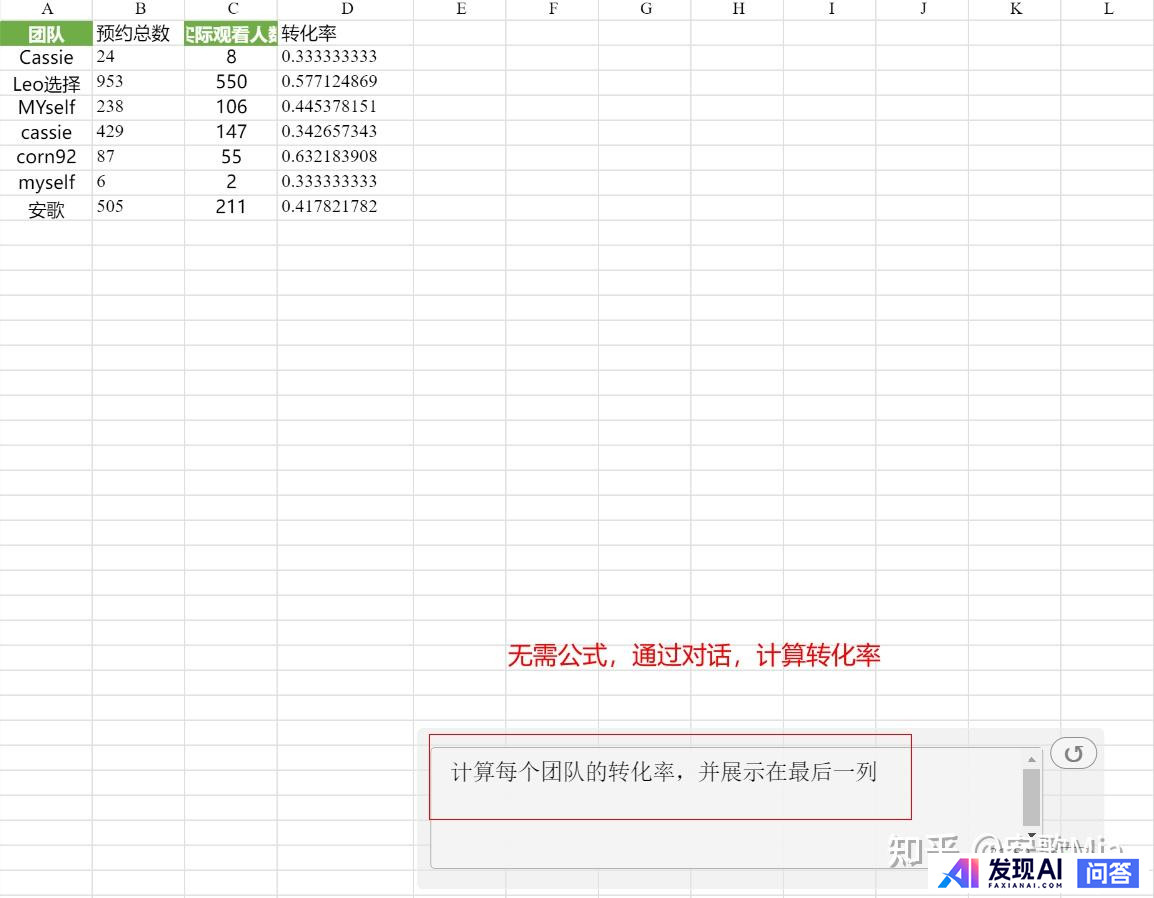Viewport: 1154px width, 898px height.
Task: Click the cell with value 2
Action: pos(231,183)
